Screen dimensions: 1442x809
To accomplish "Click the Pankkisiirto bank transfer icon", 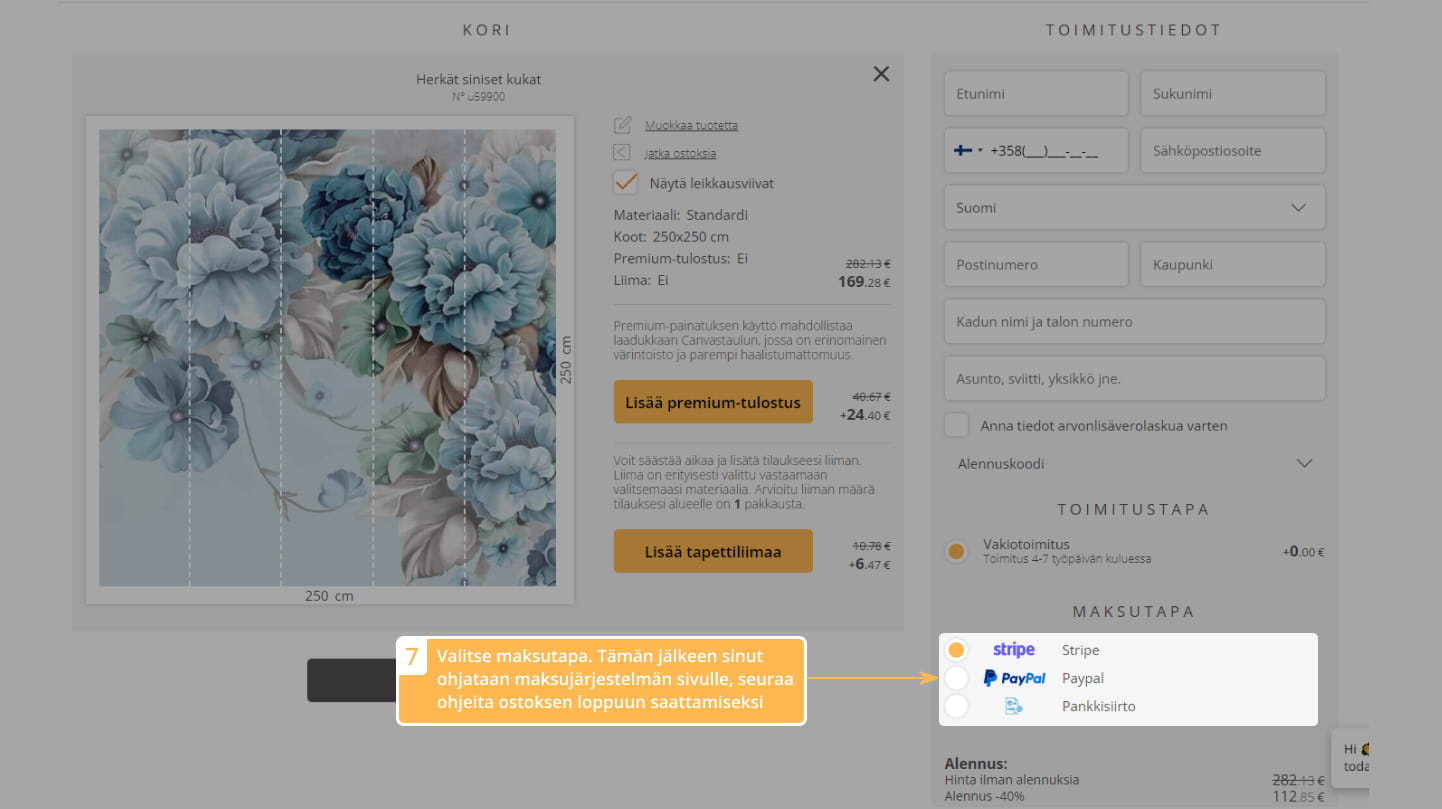I will pyautogui.click(x=1013, y=706).
